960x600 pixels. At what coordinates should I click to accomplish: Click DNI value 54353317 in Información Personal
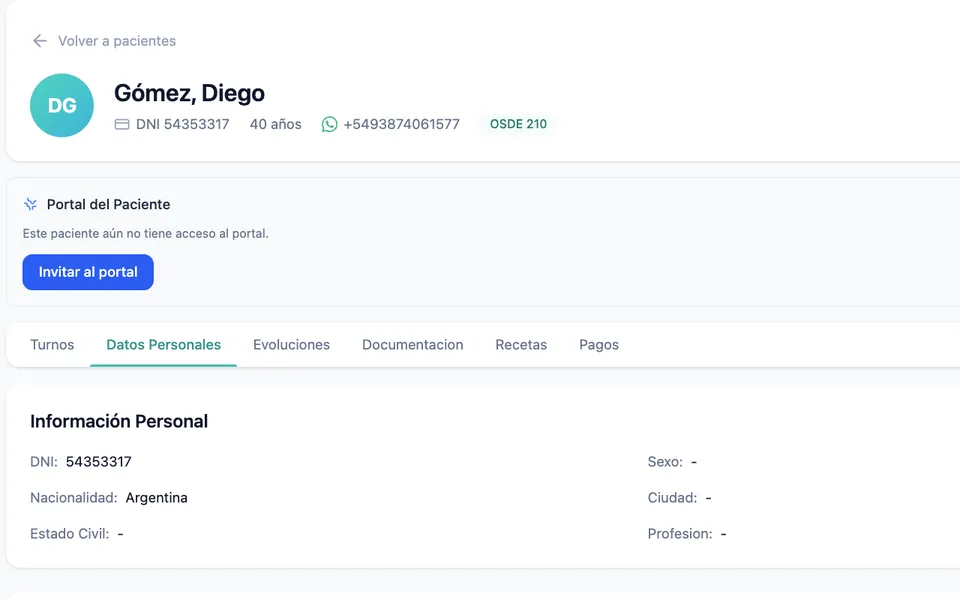tap(99, 462)
